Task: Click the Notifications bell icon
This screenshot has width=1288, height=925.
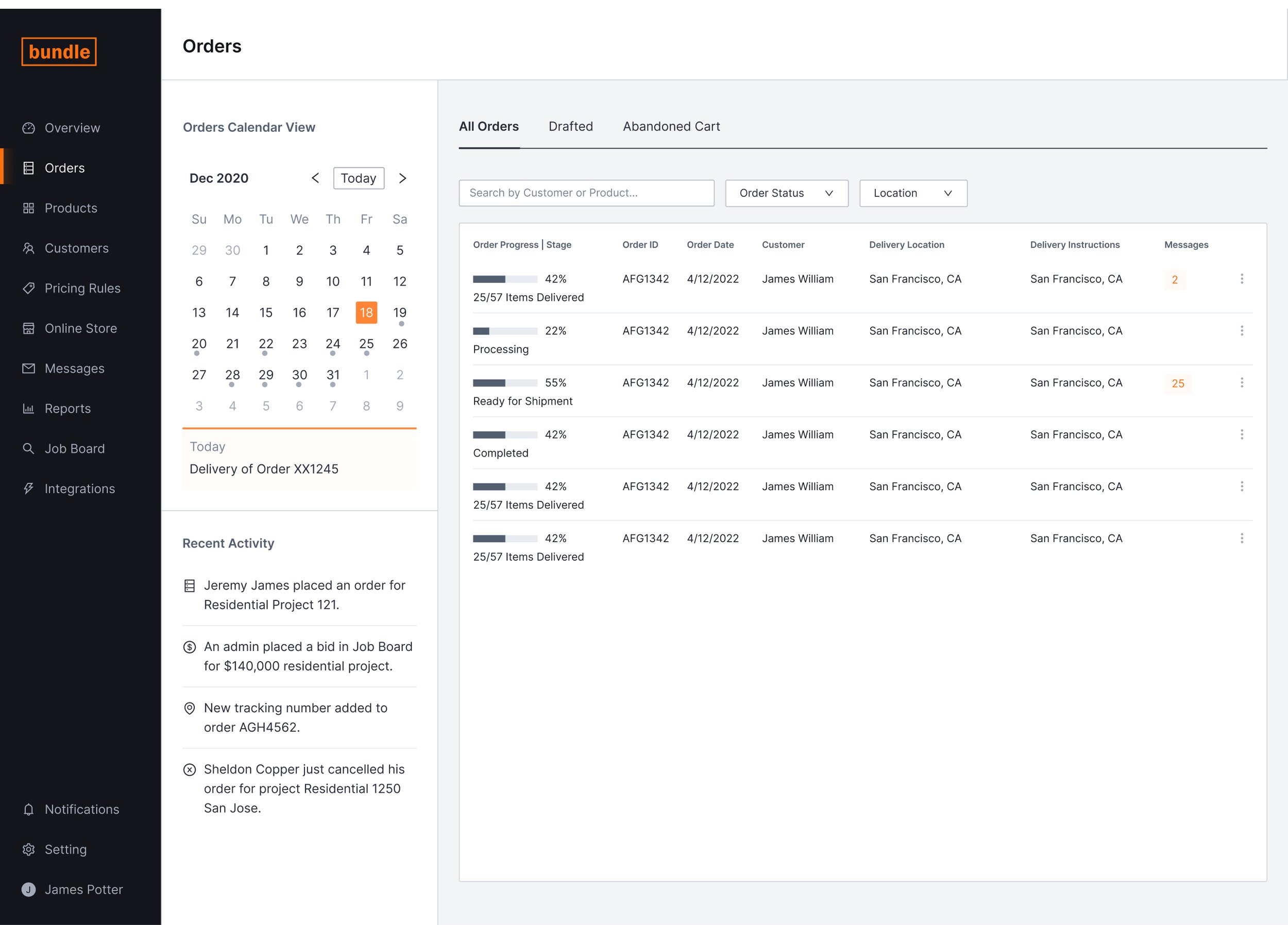Action: tap(29, 809)
